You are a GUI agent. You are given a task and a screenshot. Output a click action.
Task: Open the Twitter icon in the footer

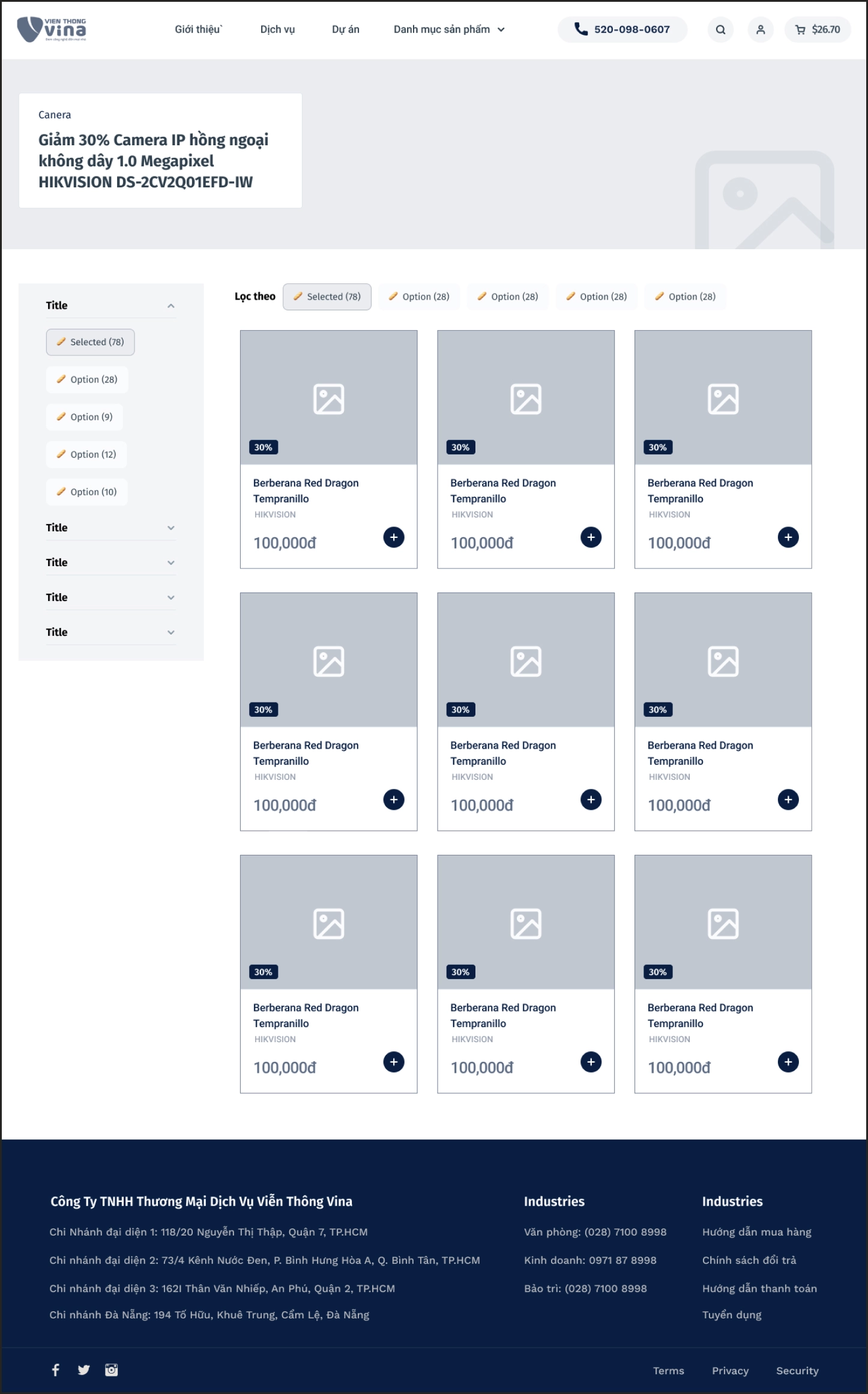83,1370
